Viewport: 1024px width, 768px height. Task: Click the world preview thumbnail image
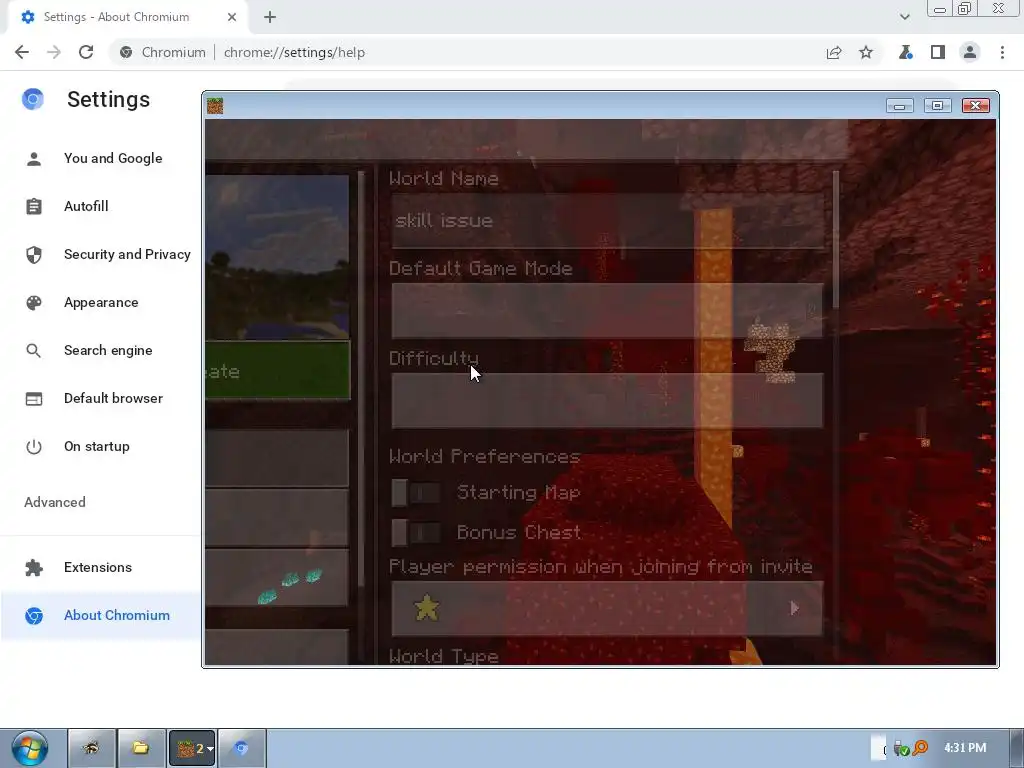[x=278, y=257]
